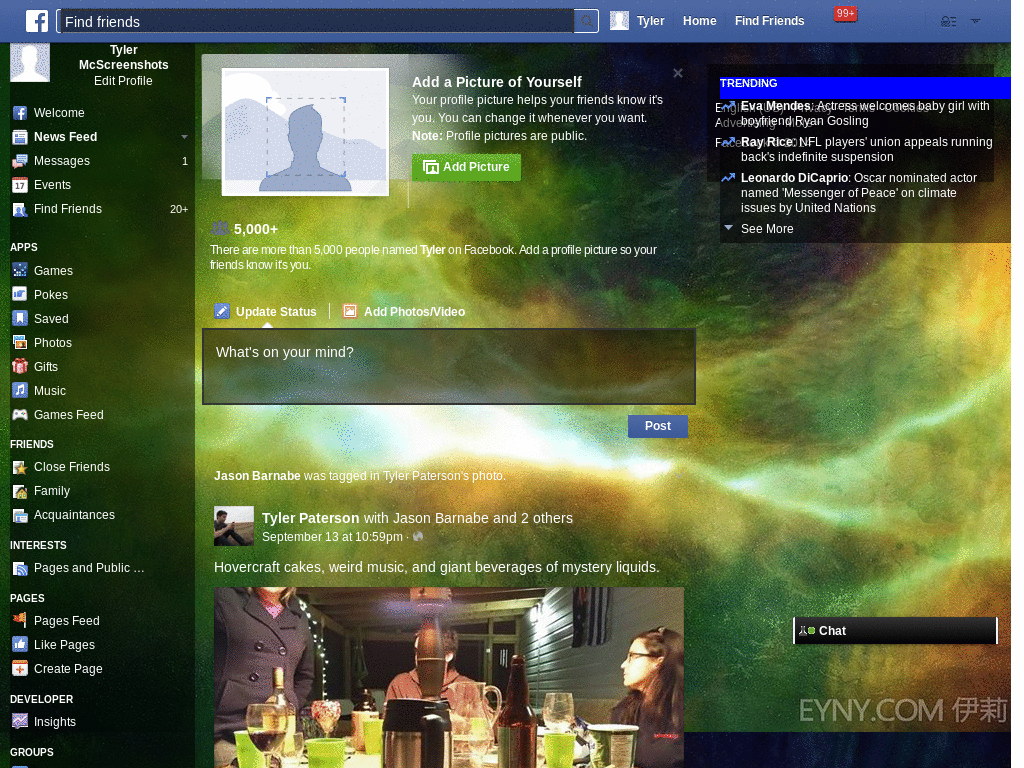The width and height of the screenshot is (1024, 768).
Task: Open privacy shortcuts icon in top bar
Action: pyautogui.click(x=948, y=22)
